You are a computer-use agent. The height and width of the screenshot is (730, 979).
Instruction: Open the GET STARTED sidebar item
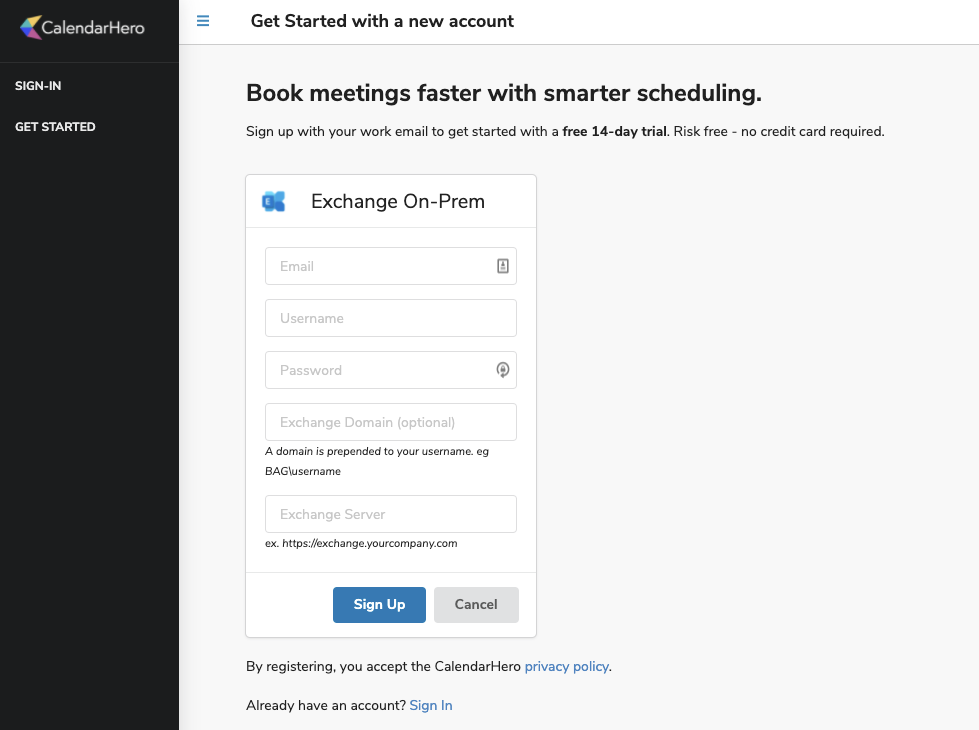[x=55, y=127]
